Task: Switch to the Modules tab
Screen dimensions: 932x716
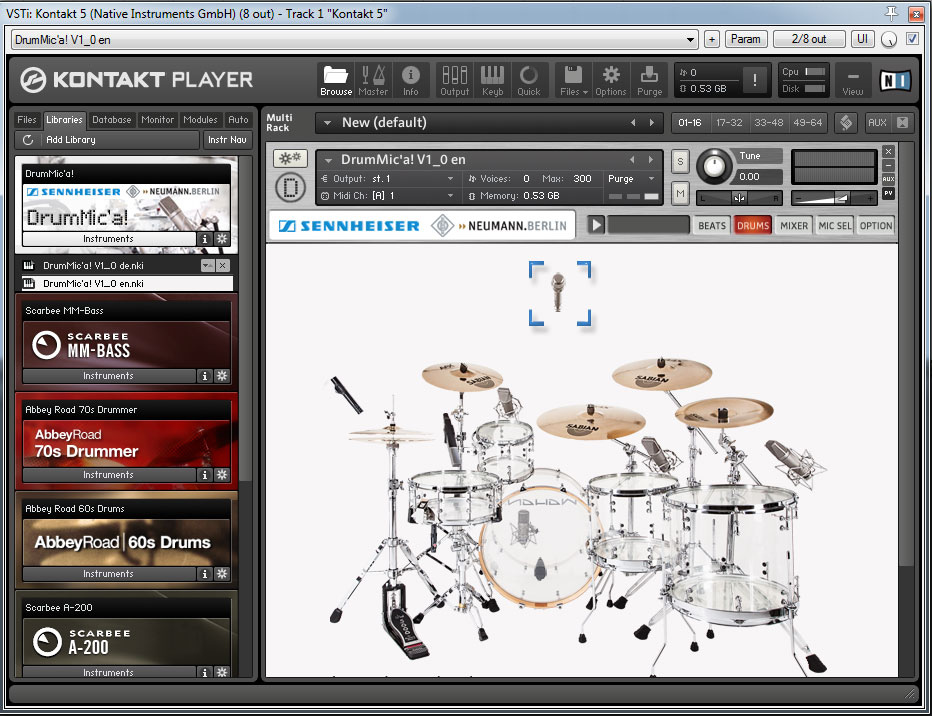Action: [200, 119]
